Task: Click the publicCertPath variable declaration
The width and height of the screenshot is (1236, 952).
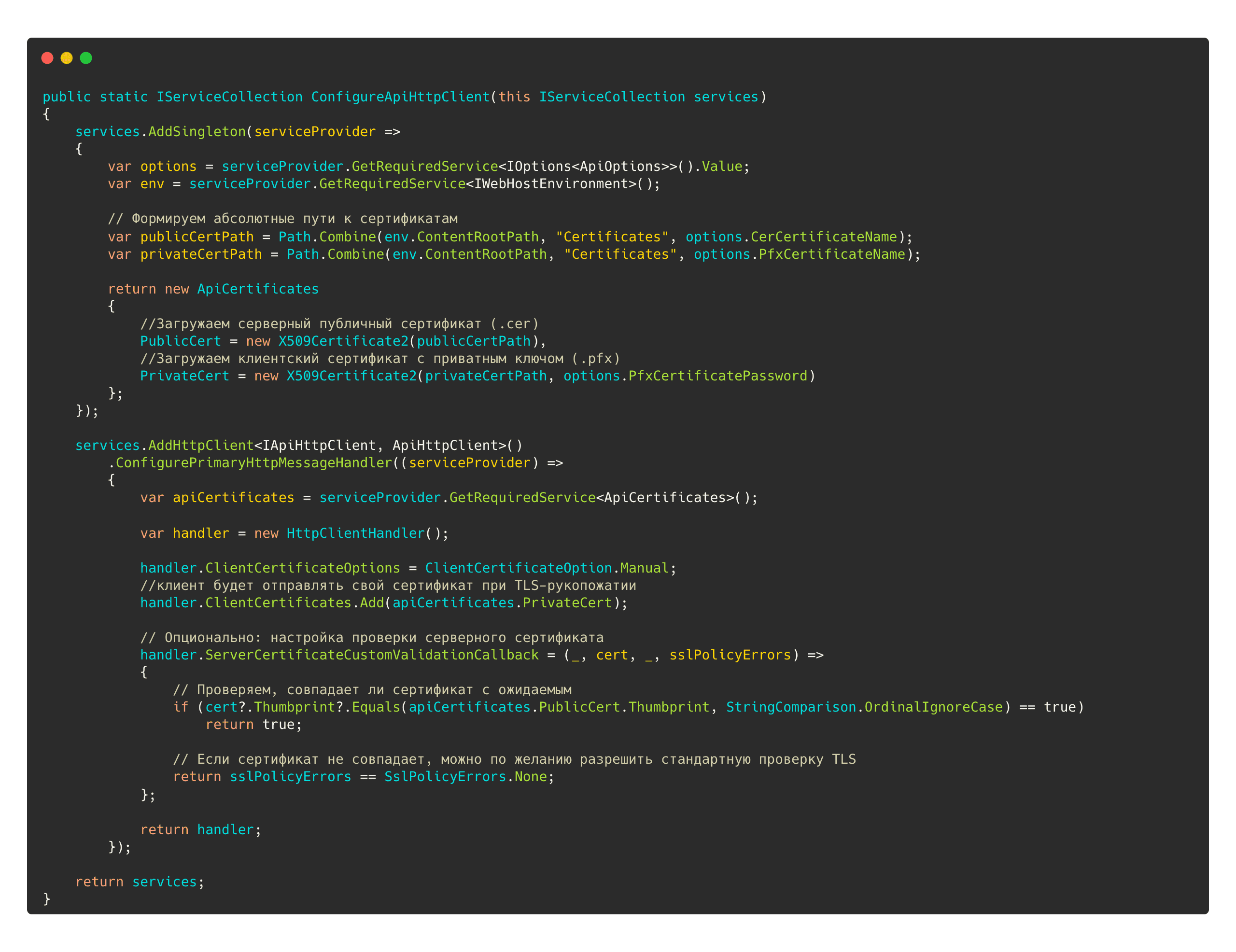Action: [197, 237]
